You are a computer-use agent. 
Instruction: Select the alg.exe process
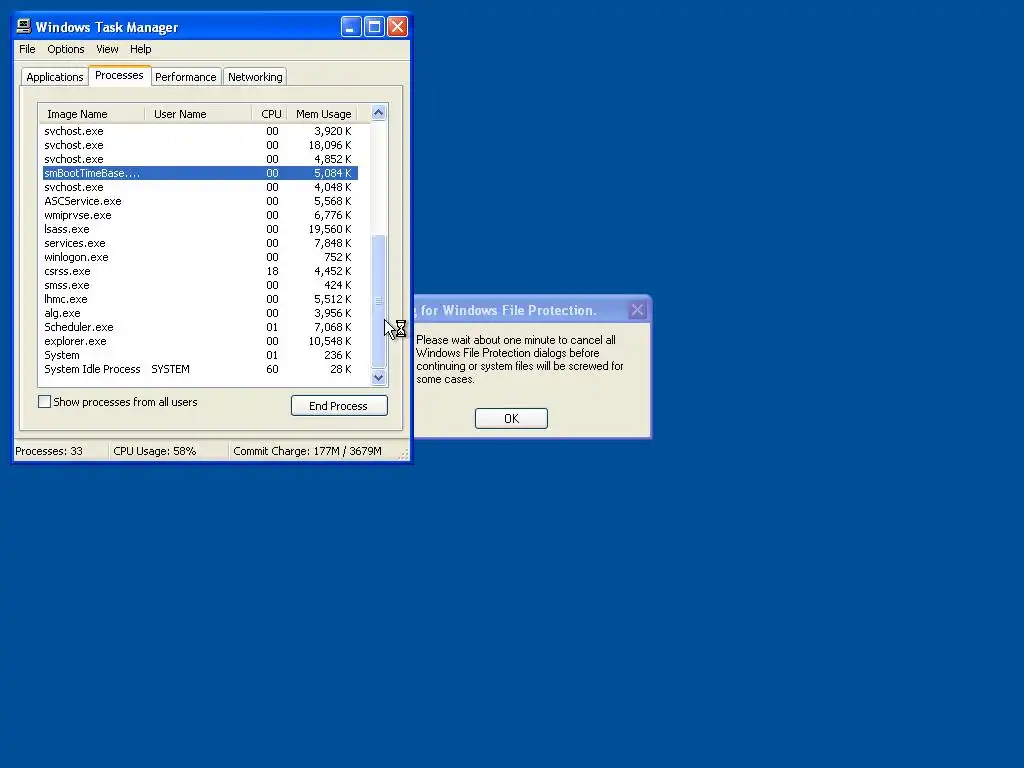200,313
